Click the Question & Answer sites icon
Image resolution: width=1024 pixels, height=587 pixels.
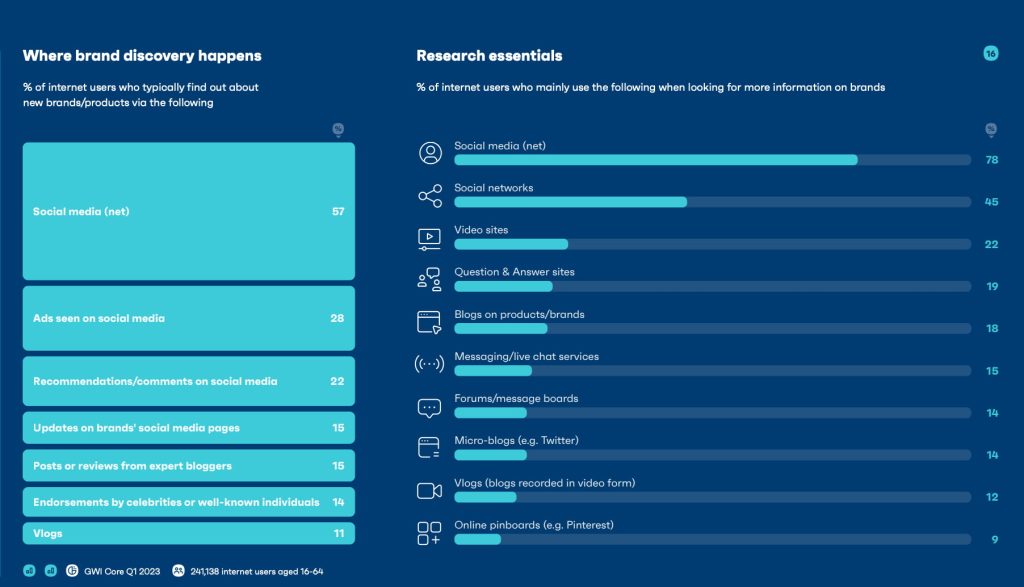coord(429,279)
